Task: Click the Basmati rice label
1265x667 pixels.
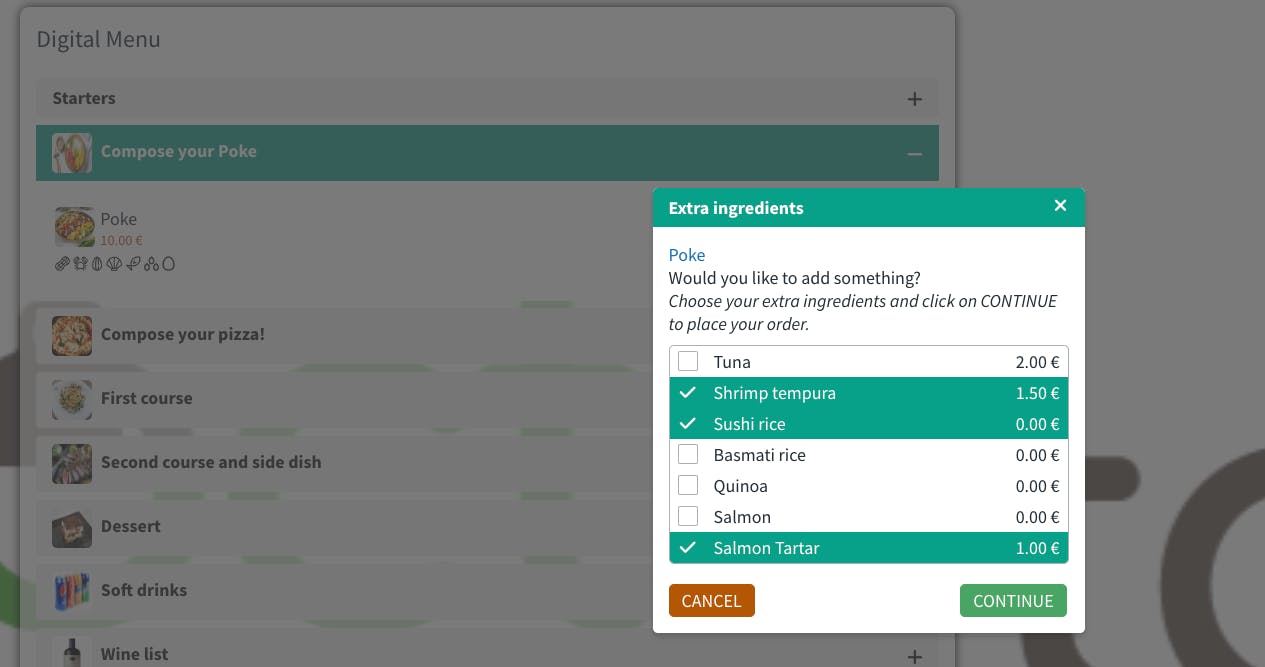Action: coord(759,455)
